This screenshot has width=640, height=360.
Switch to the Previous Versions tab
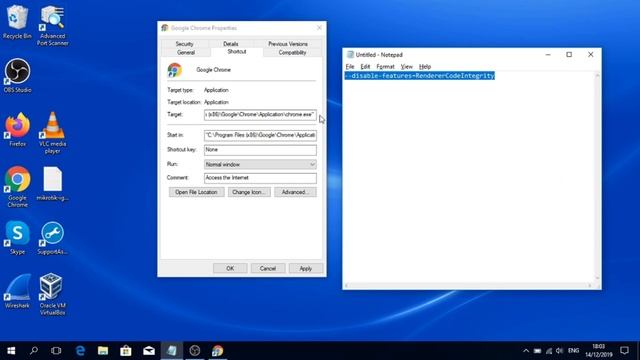point(288,44)
